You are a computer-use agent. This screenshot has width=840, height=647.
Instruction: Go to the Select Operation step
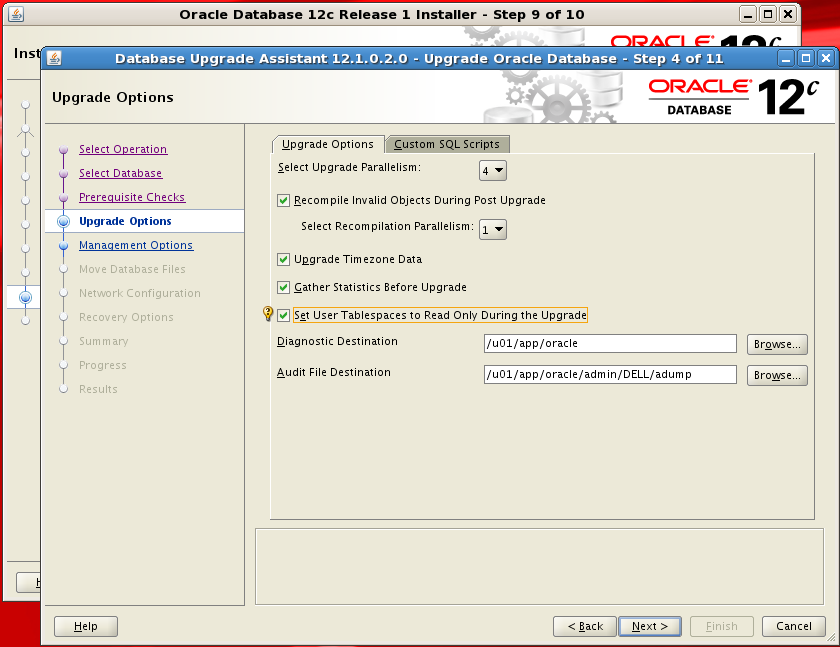pos(123,149)
